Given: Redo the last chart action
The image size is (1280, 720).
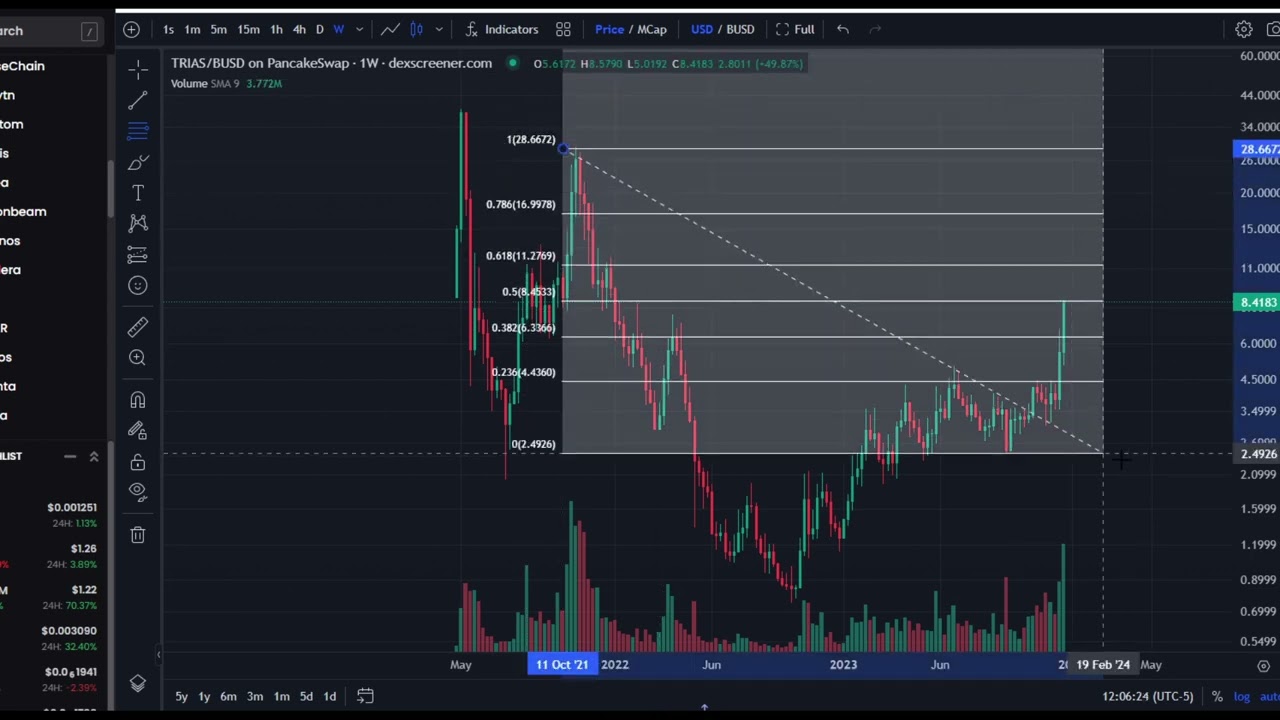Looking at the screenshot, I should click(875, 29).
